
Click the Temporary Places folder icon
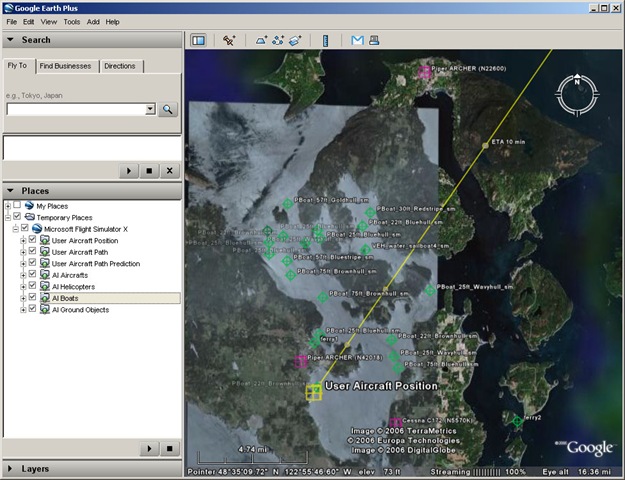(29, 217)
